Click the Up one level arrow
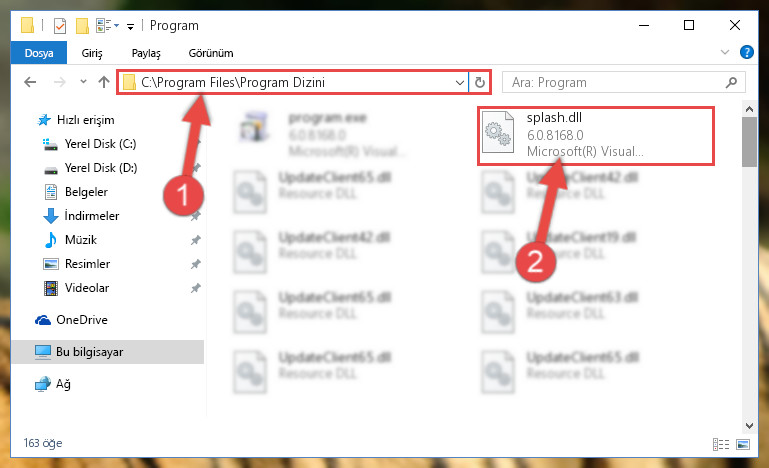 tap(103, 82)
